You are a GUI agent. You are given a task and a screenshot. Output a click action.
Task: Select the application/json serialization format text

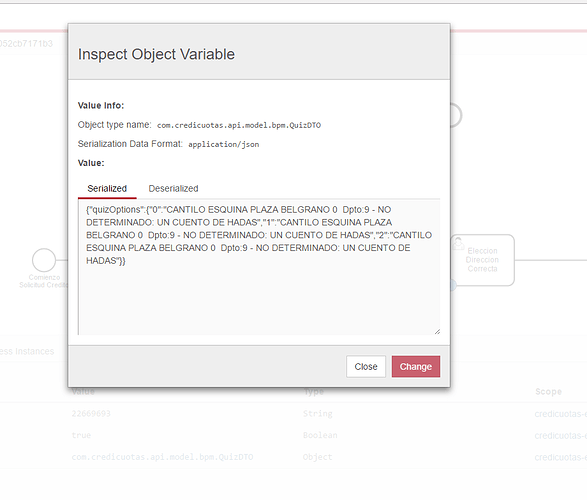click(x=223, y=144)
